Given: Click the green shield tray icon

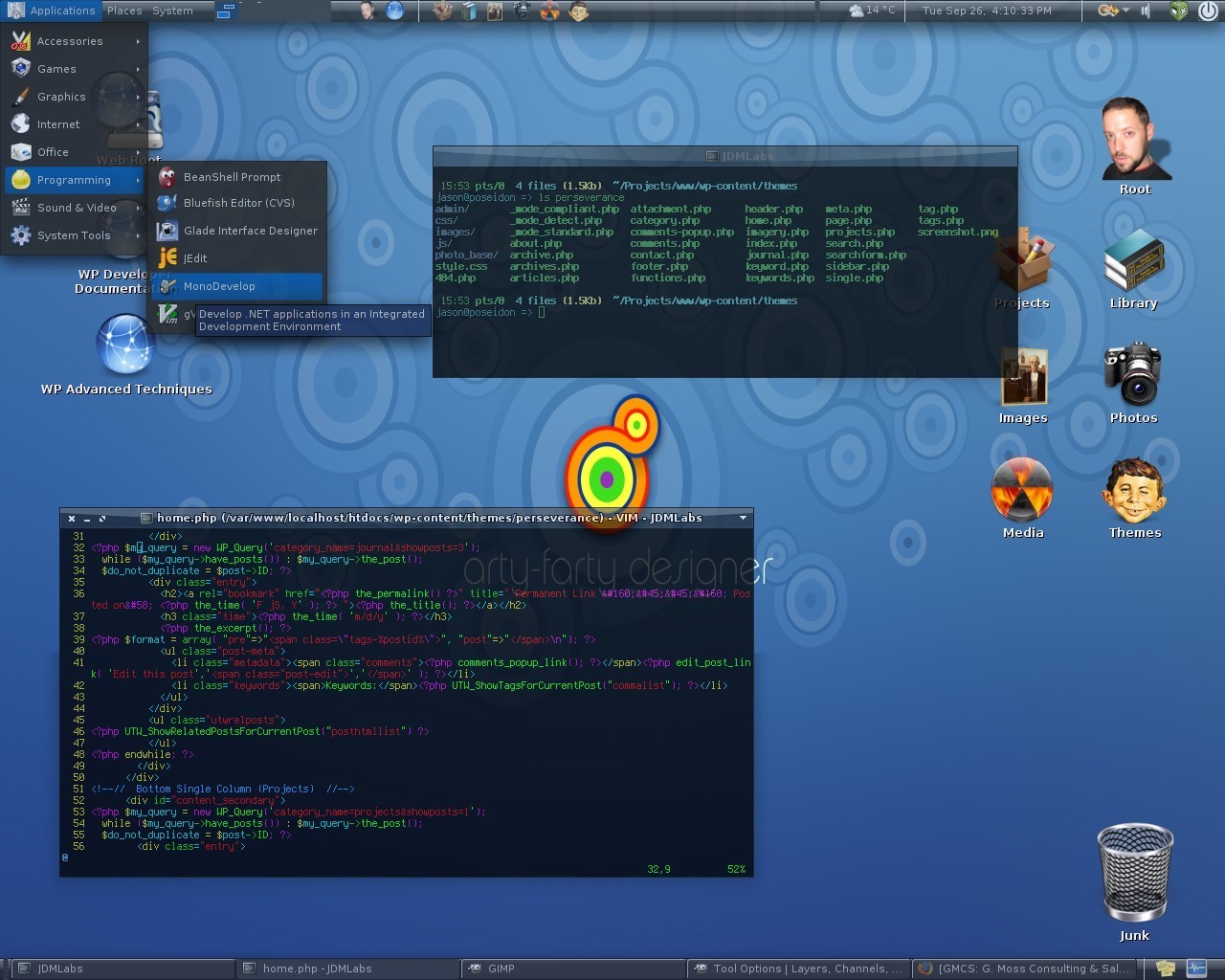Looking at the screenshot, I should coord(1179,11).
